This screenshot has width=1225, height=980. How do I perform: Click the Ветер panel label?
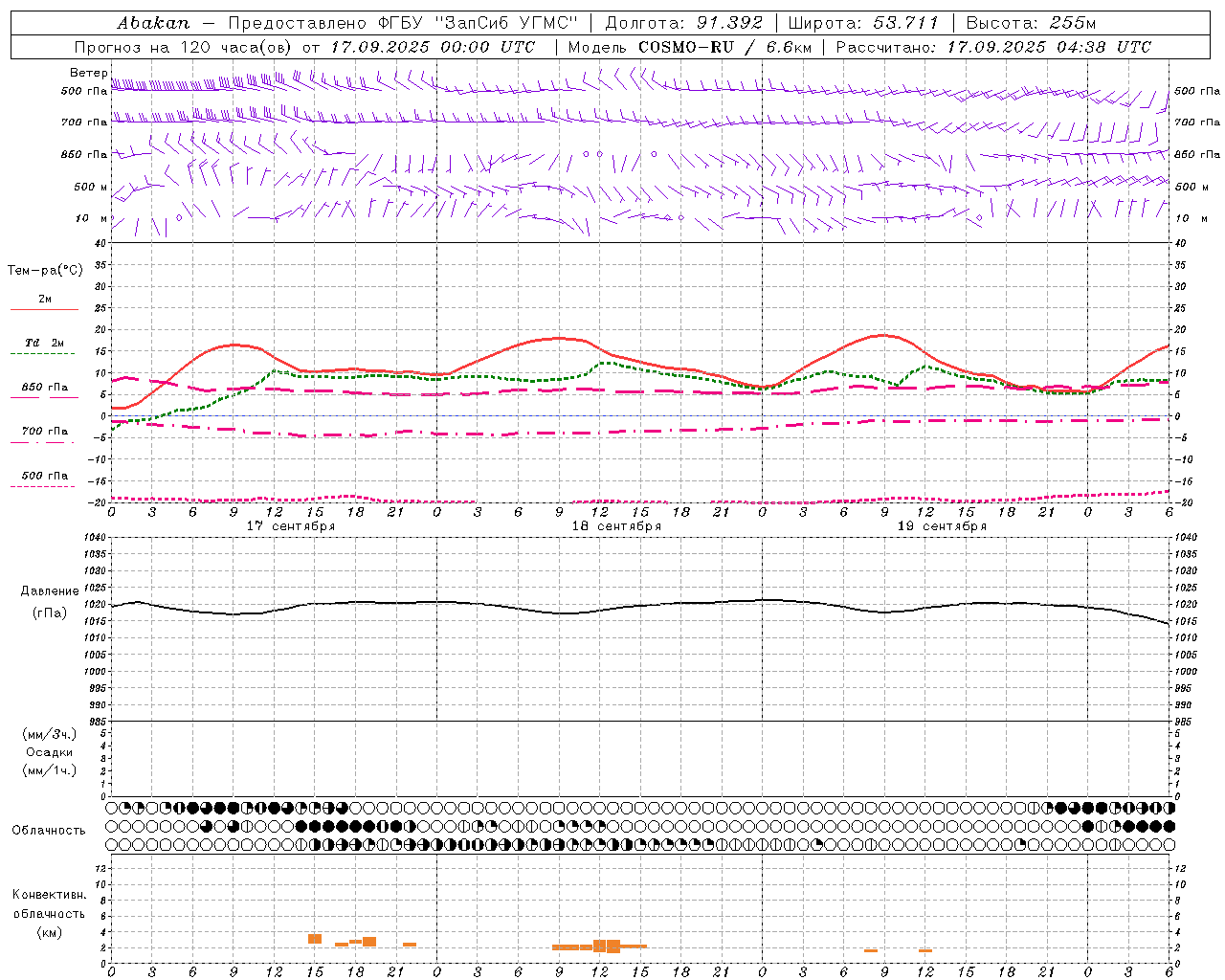[88, 73]
